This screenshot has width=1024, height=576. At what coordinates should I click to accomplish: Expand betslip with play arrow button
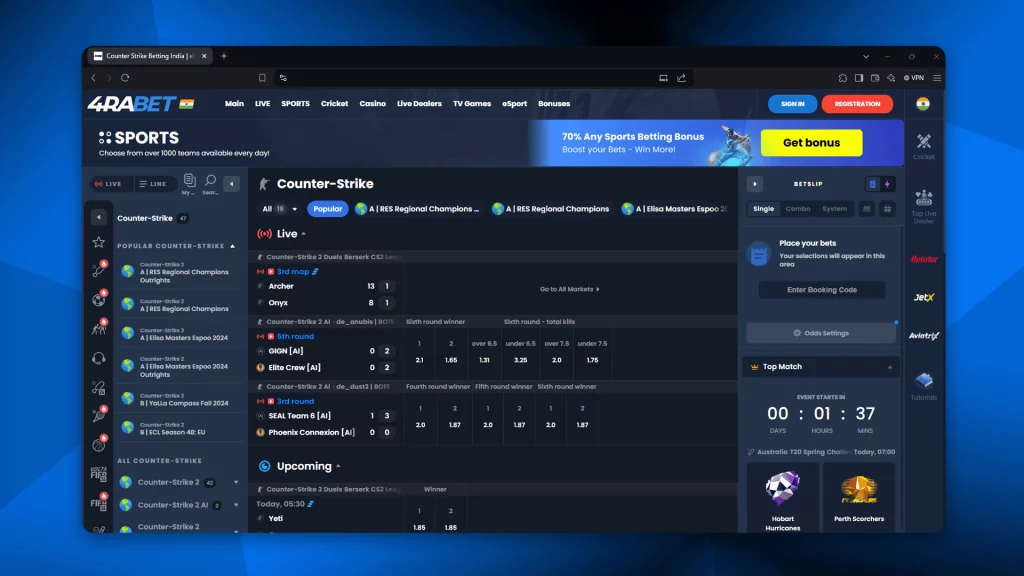(755, 184)
